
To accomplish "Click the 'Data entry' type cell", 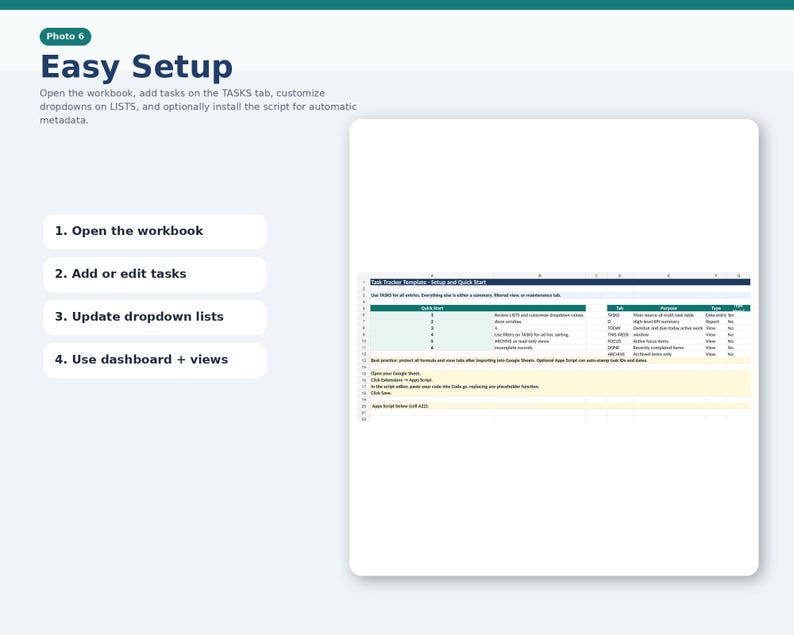I will (x=716, y=315).
